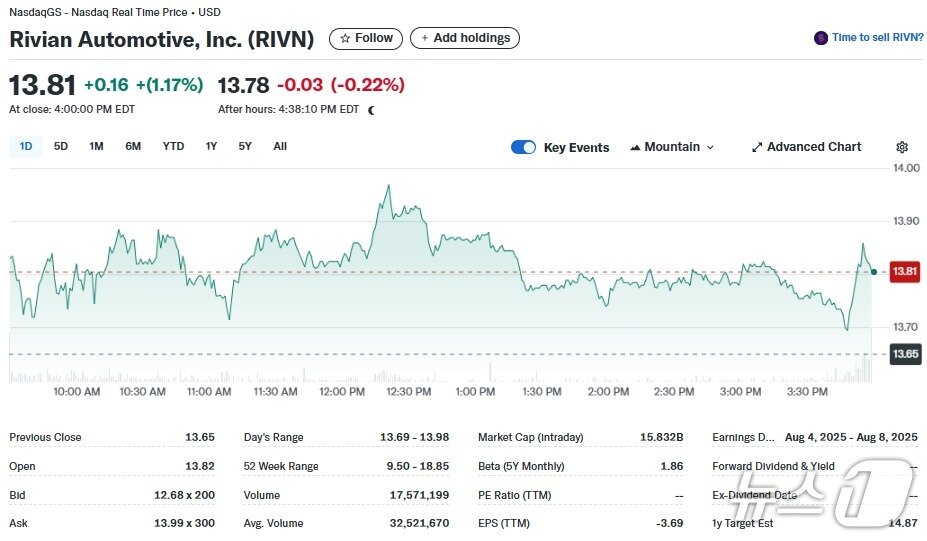
Task: Click the 13.65 previous close label on chart
Action: click(x=905, y=354)
